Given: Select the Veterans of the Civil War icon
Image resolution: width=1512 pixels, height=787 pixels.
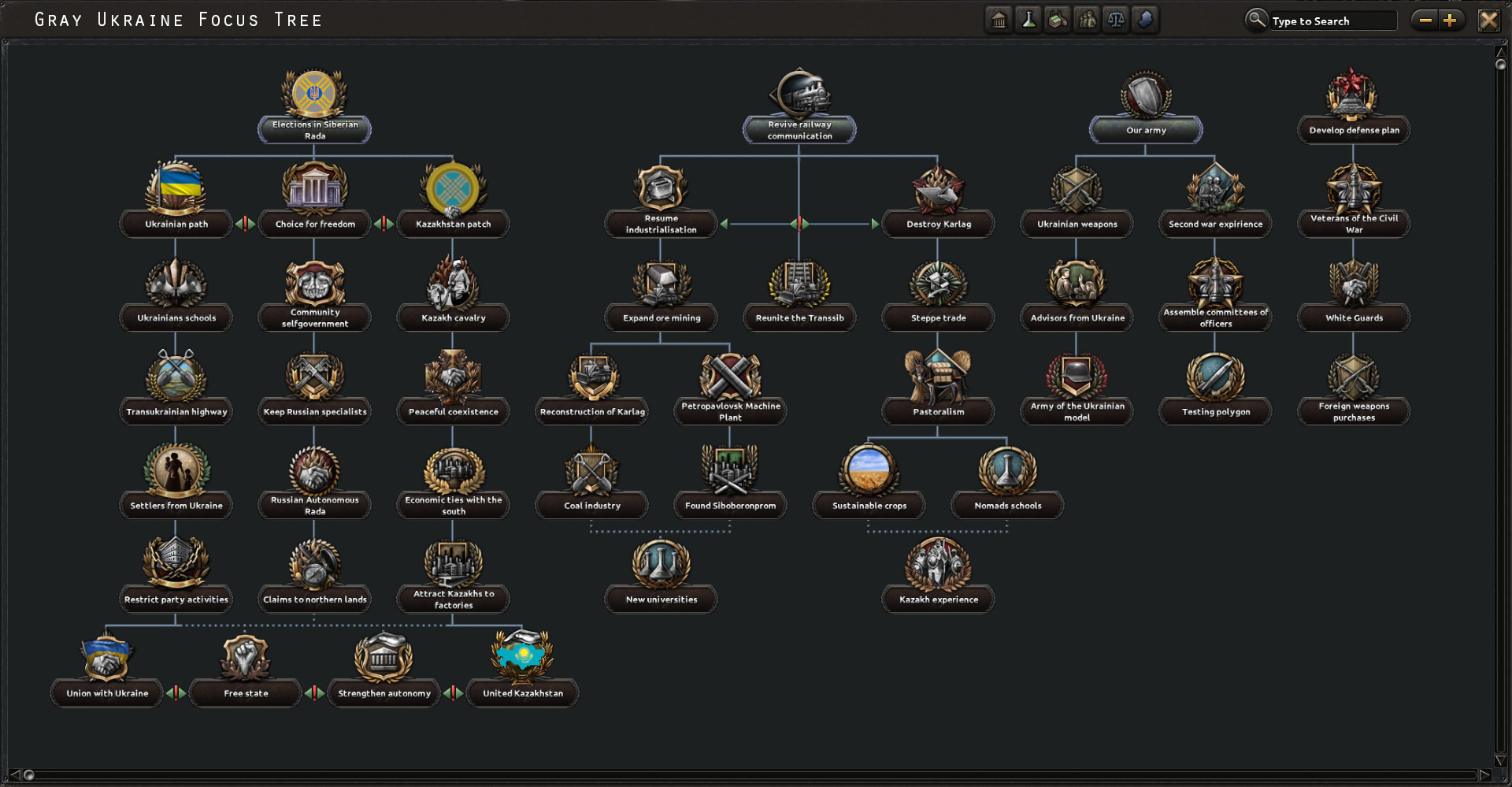Looking at the screenshot, I should 1354,187.
